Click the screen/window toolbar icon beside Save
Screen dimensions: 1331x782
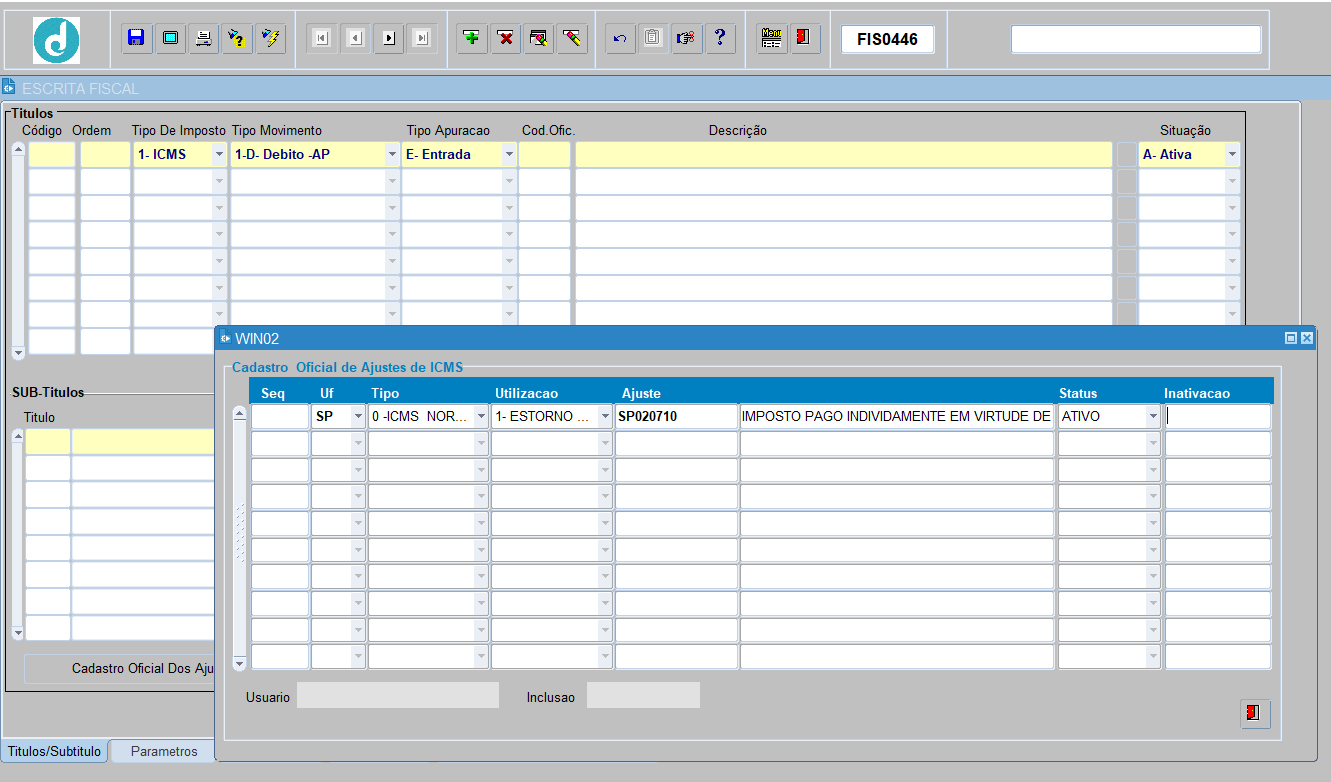point(170,39)
